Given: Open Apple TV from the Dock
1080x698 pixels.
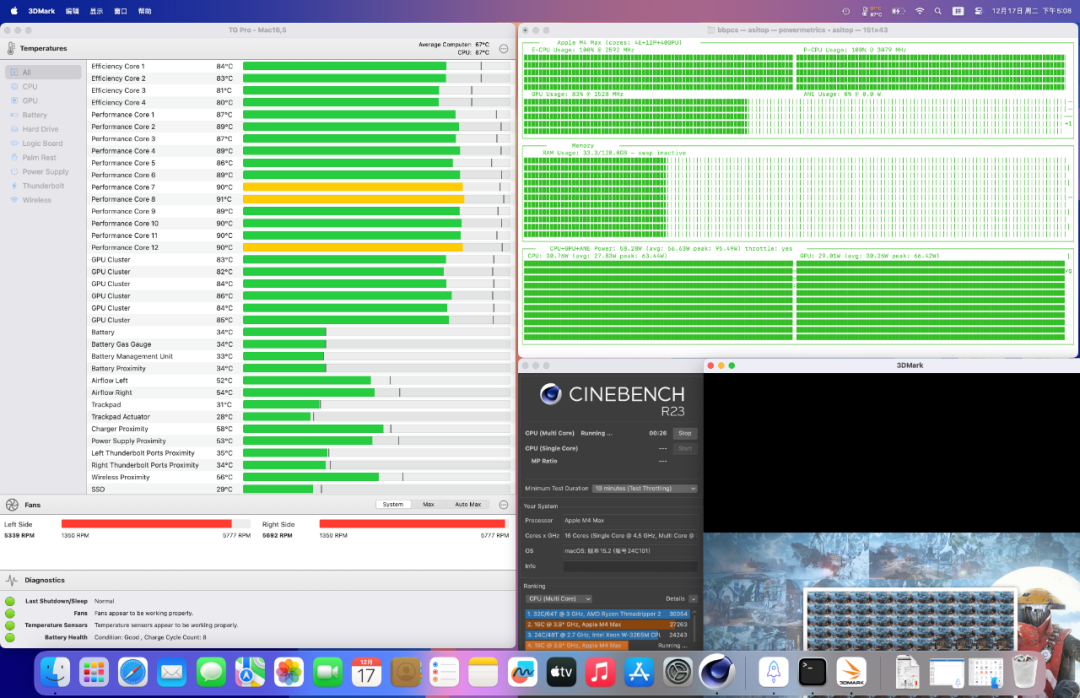Looking at the screenshot, I should pos(561,672).
